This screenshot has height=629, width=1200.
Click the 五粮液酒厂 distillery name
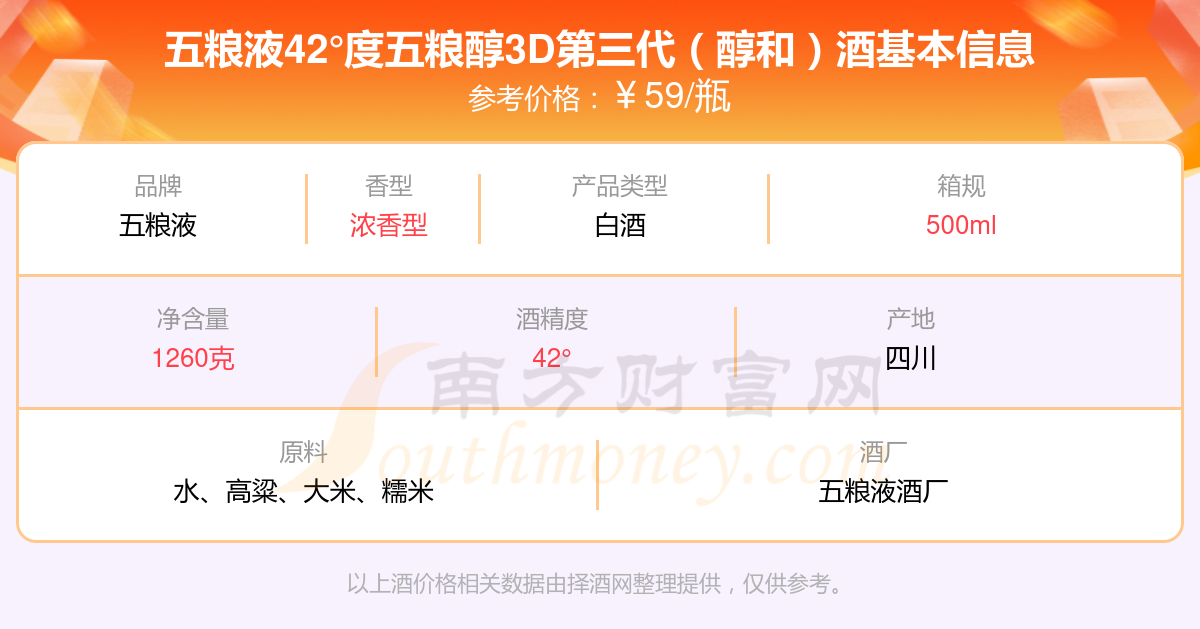(883, 491)
